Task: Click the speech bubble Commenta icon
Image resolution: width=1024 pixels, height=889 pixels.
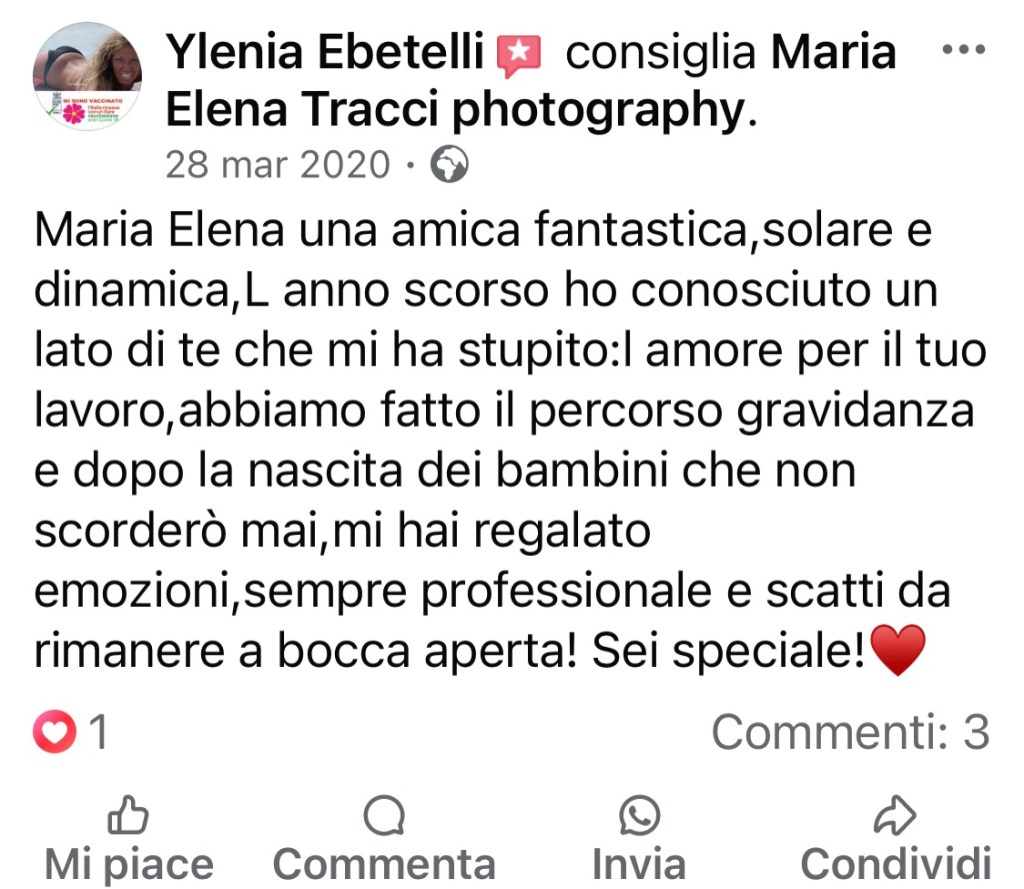Action: (384, 815)
